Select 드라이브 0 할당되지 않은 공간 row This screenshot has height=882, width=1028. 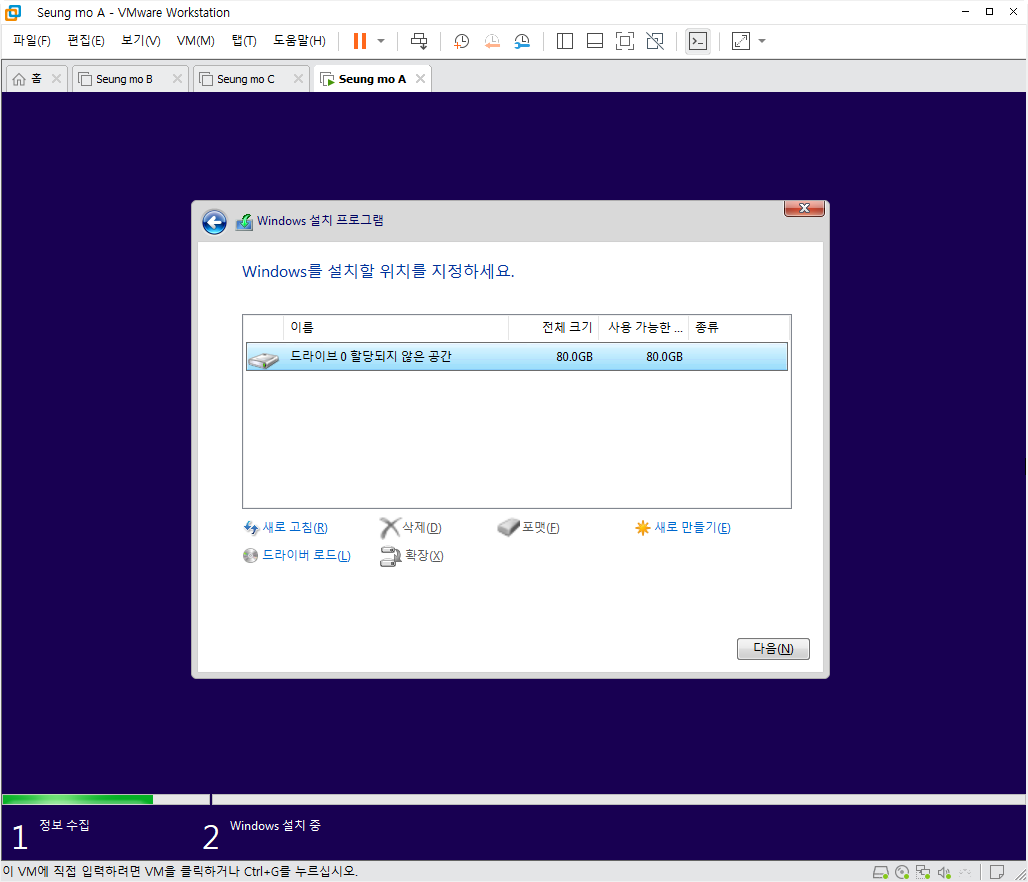click(x=517, y=357)
